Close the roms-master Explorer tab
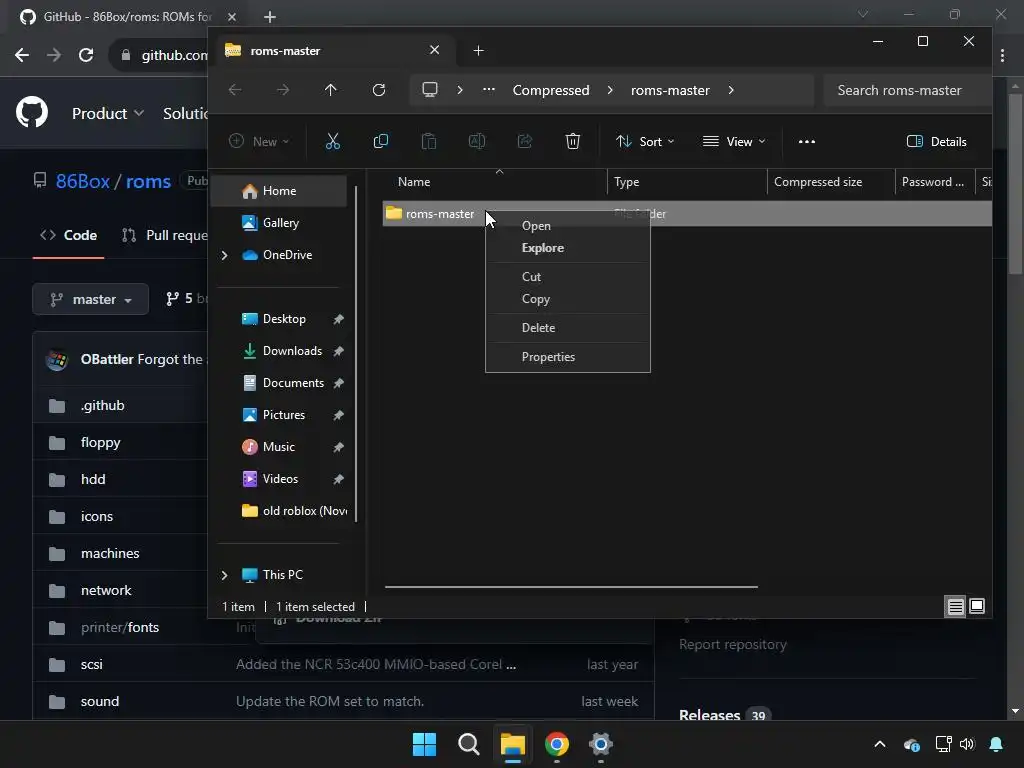 (x=434, y=50)
